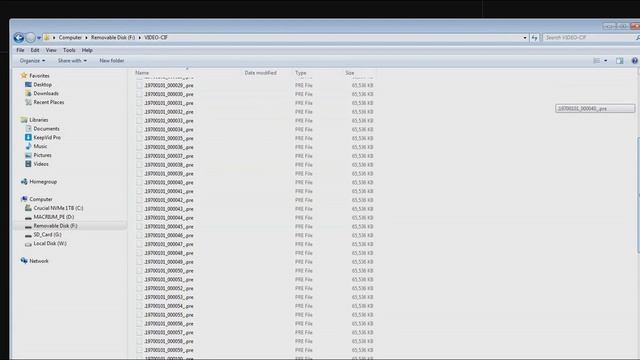Screen dimensions: 640x360
Task: Click VIDEO-CIF in the address breadcrumb
Action: tap(156, 38)
